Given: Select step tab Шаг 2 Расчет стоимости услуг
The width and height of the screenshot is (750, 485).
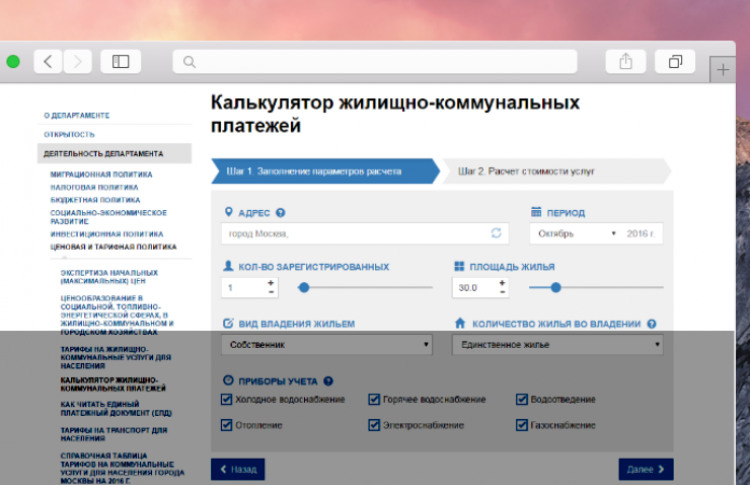Looking at the screenshot, I should tap(556, 171).
